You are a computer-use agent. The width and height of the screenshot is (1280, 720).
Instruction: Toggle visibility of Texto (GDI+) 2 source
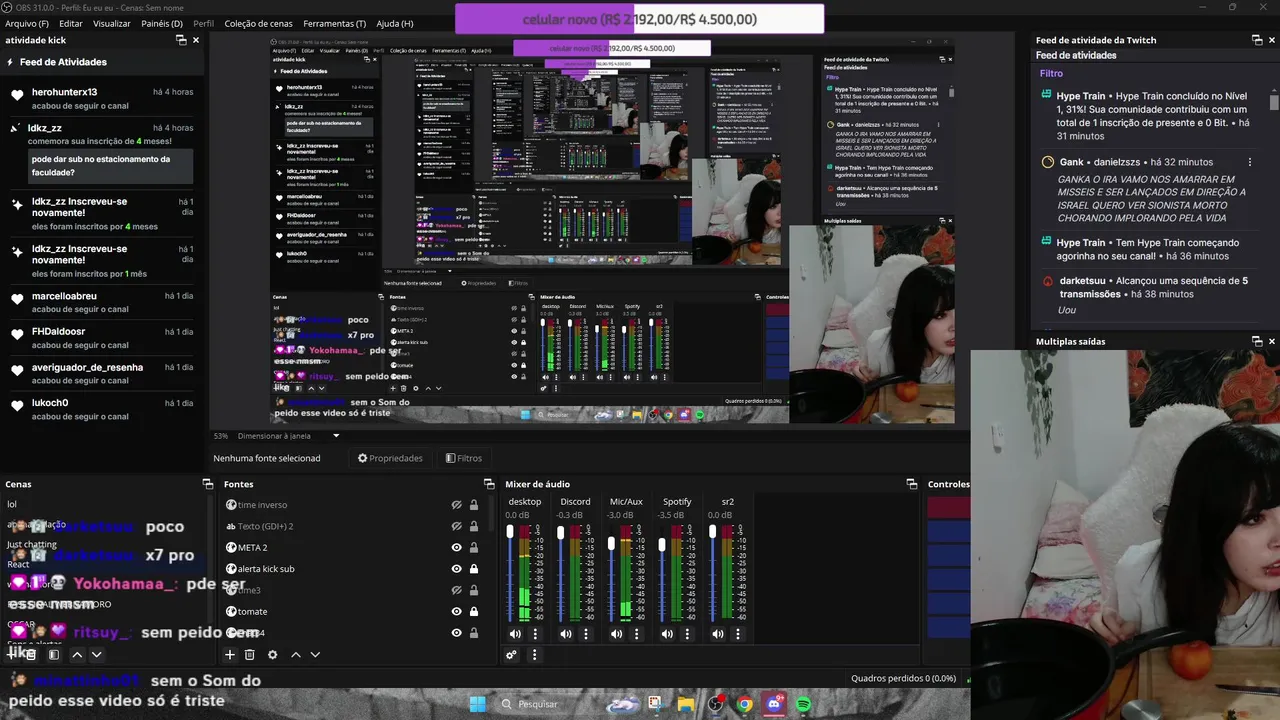point(456,526)
